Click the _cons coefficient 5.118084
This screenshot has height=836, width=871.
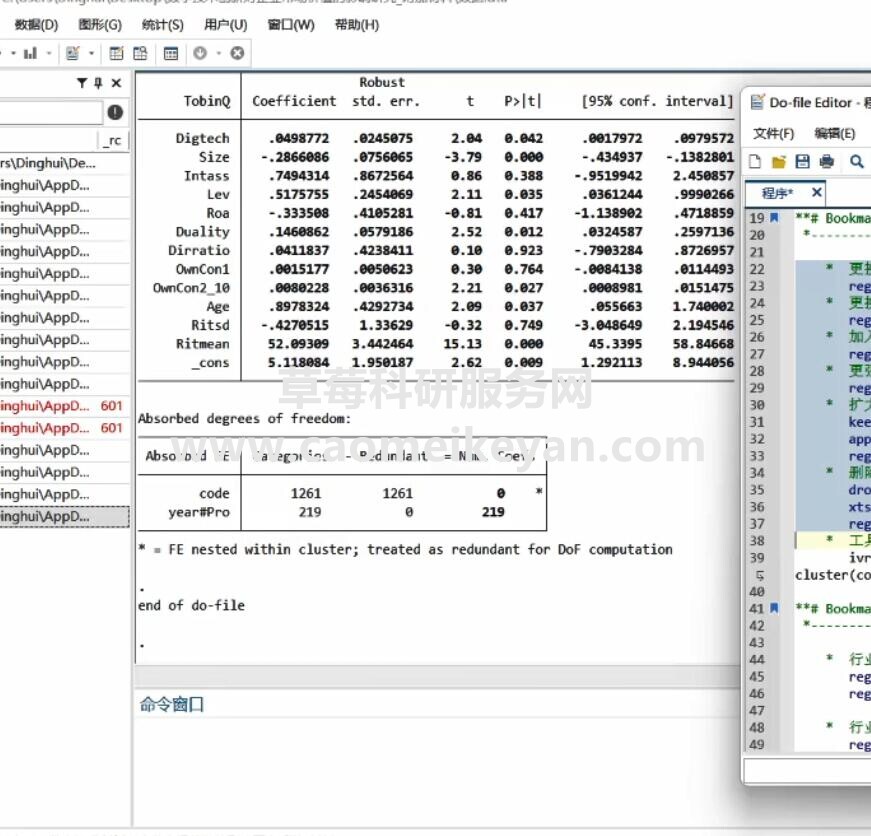tap(298, 363)
